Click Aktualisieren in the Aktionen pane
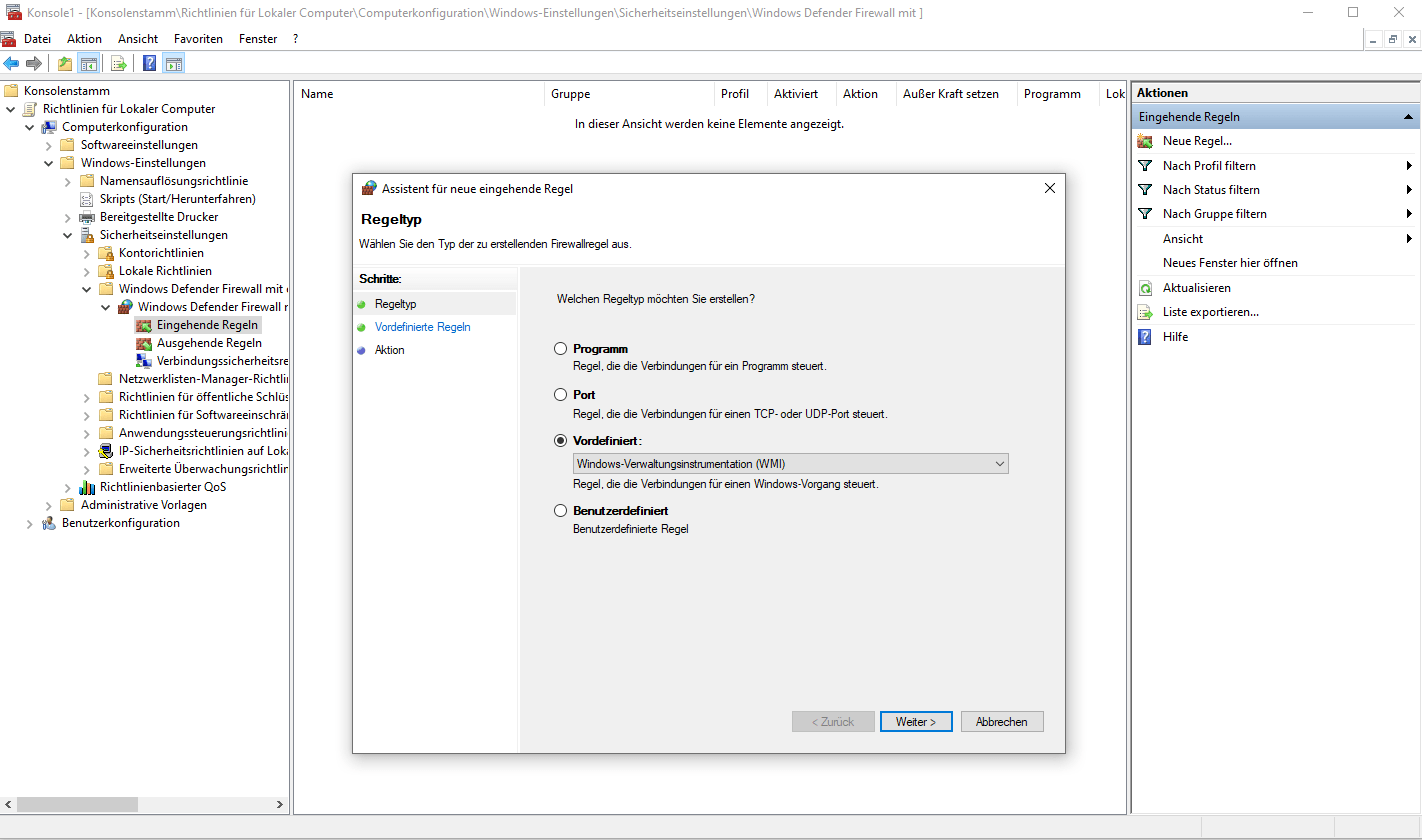This screenshot has height=840, width=1422. 1196,287
